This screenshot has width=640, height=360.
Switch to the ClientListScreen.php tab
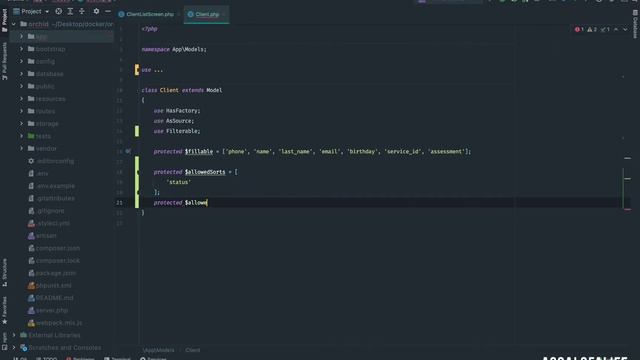149,14
